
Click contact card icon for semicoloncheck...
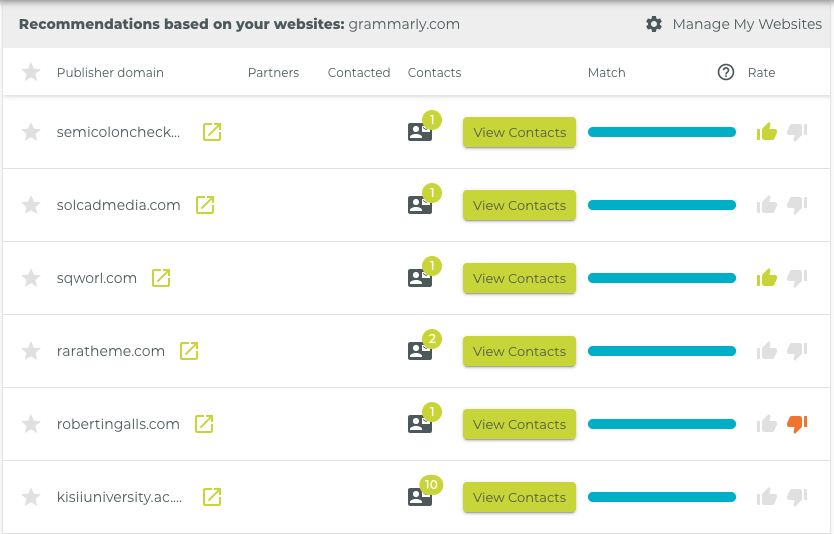(x=420, y=132)
